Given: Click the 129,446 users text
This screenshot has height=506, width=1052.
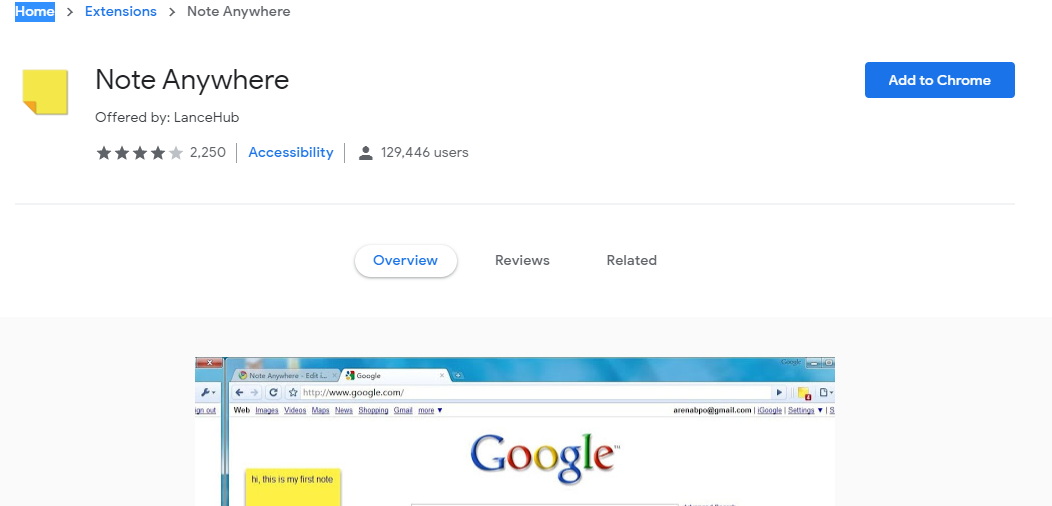Looking at the screenshot, I should 425,152.
